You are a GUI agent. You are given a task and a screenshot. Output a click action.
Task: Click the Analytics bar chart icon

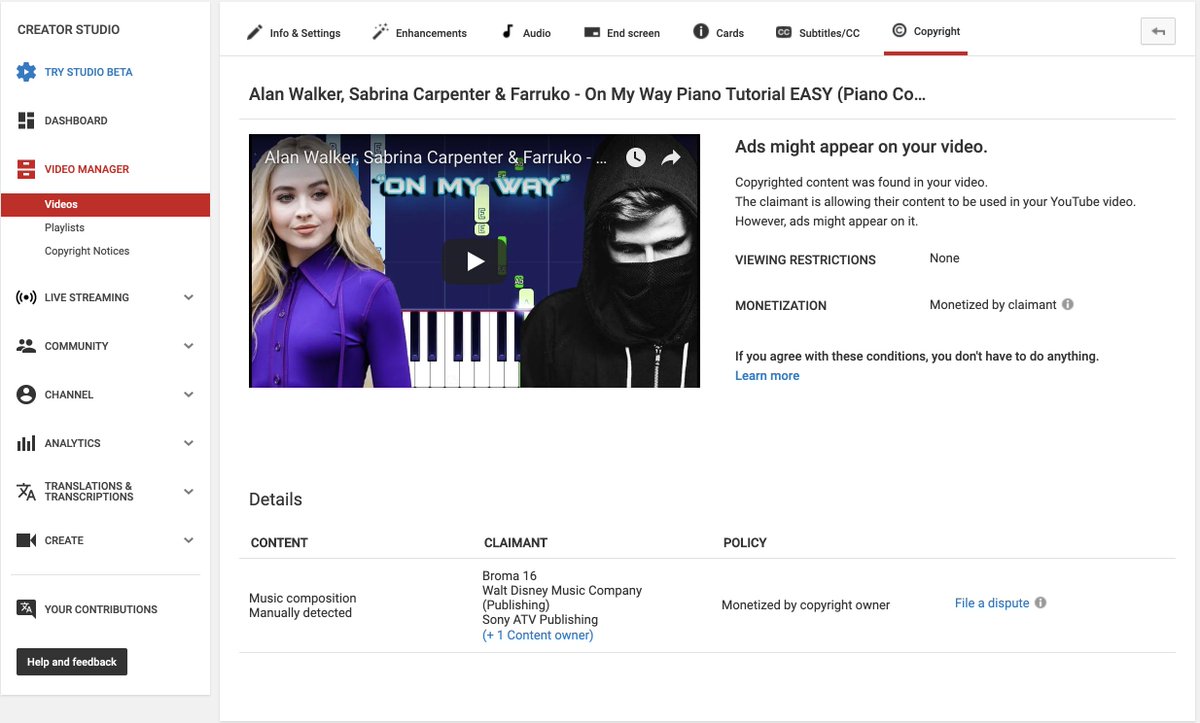pyautogui.click(x=26, y=443)
